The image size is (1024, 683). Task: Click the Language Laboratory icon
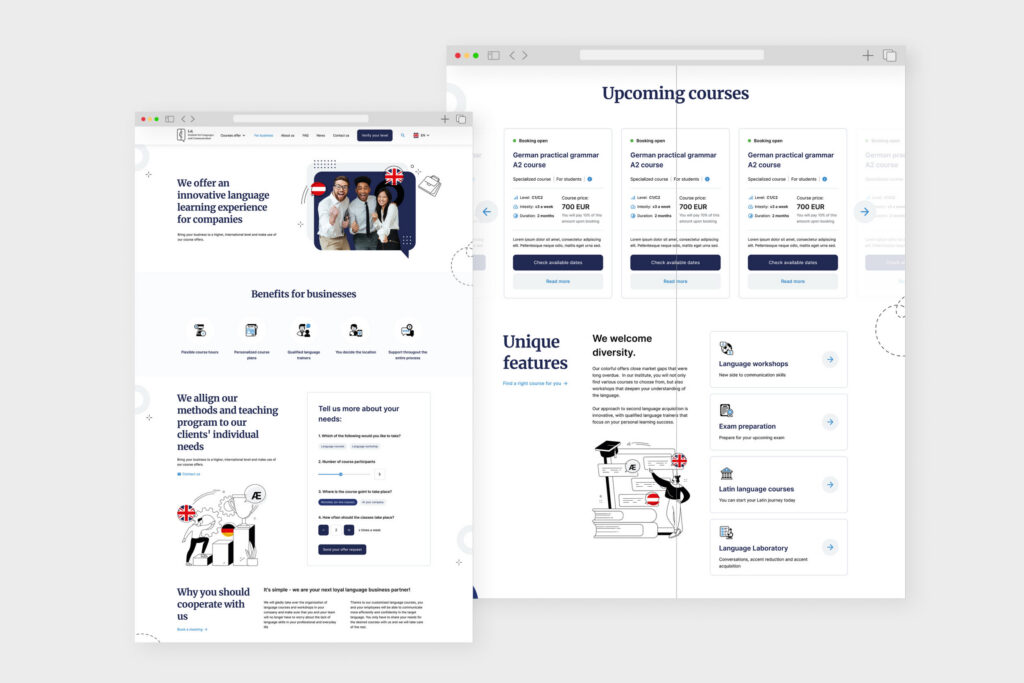[x=726, y=532]
